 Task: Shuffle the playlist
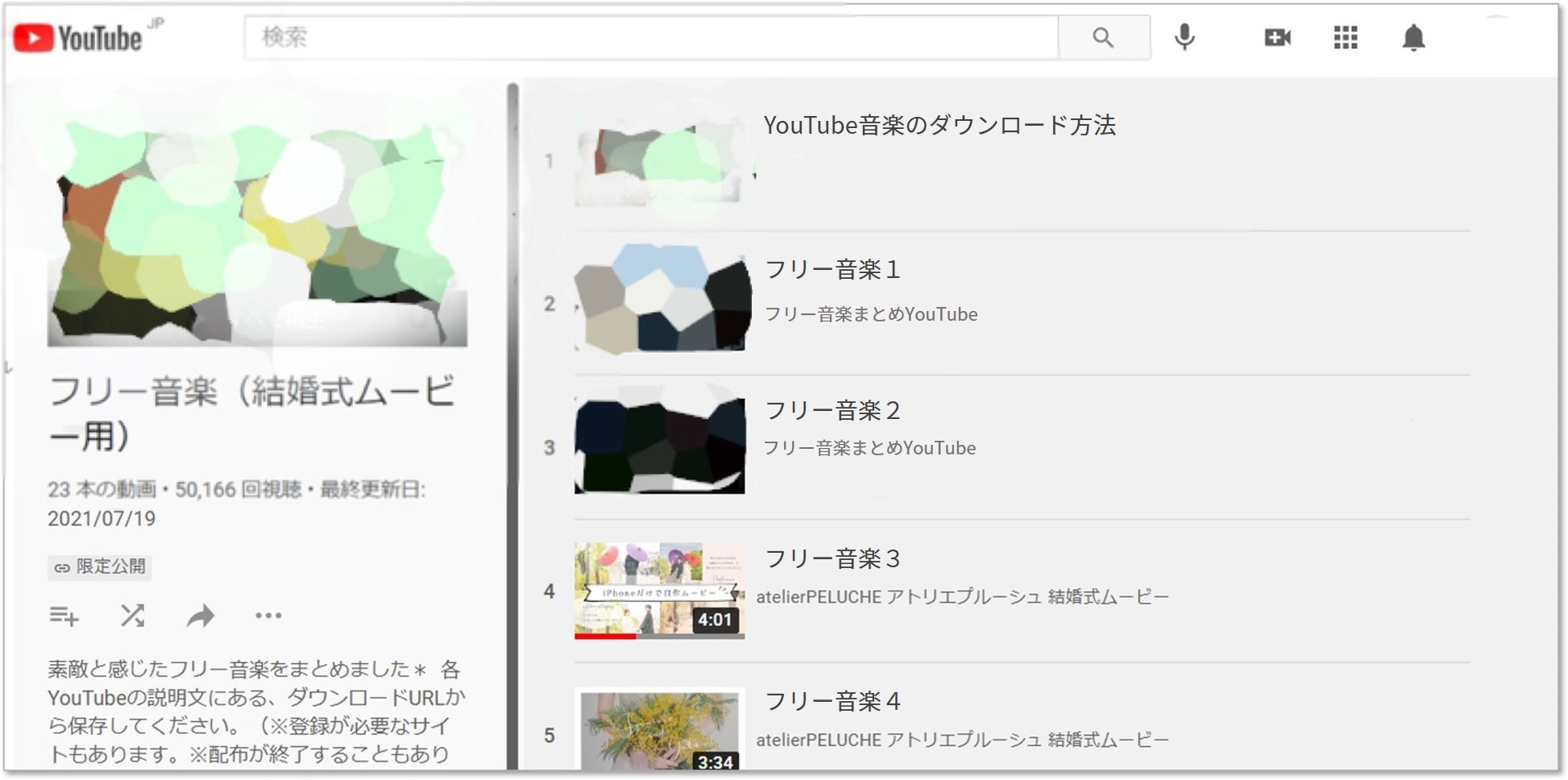click(132, 616)
